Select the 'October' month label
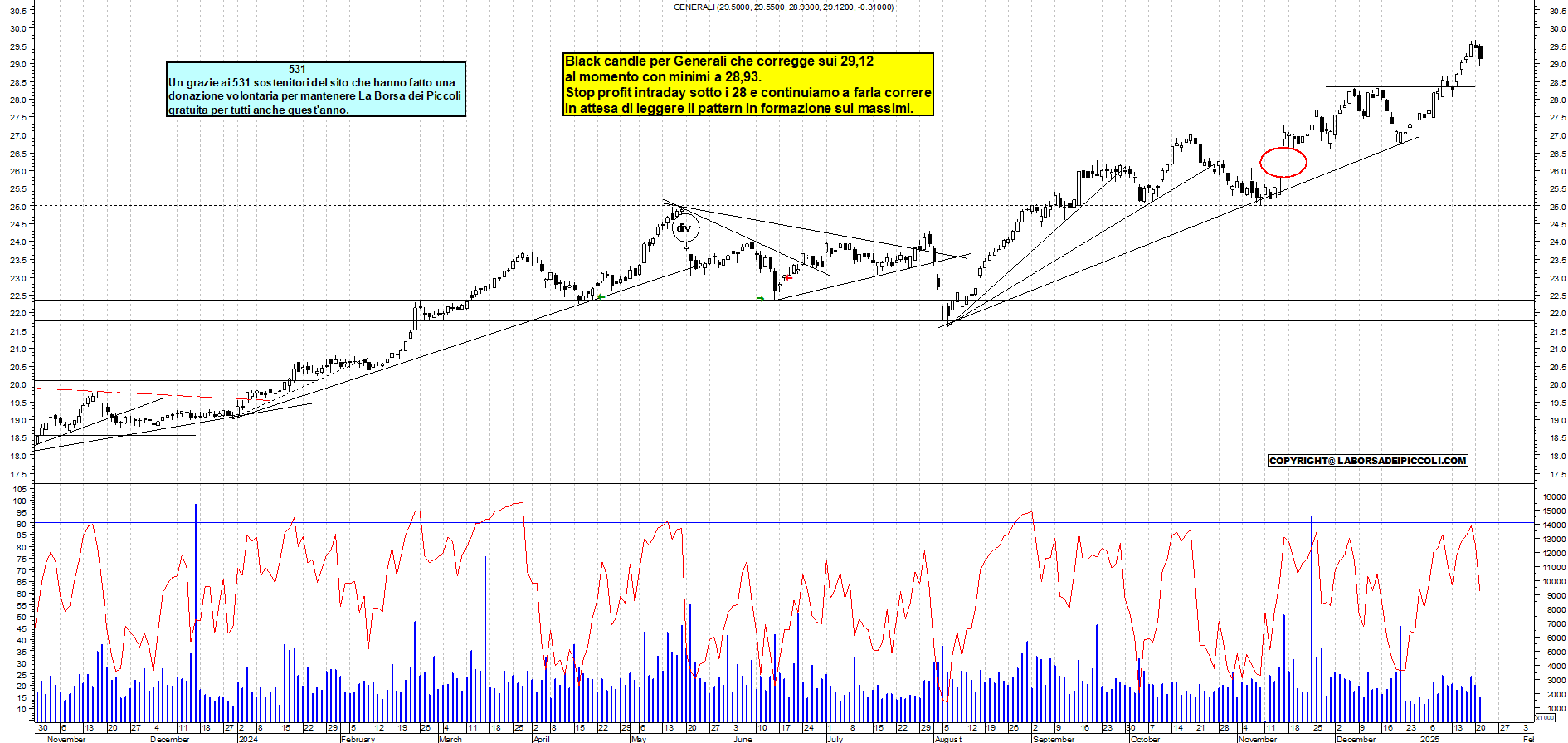 pos(1145,739)
